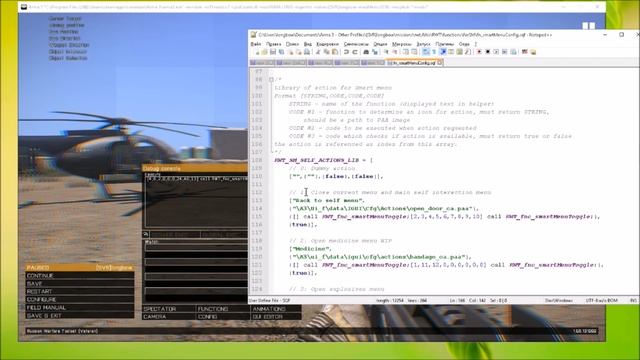Open CAMERA from the debug console

(169, 317)
